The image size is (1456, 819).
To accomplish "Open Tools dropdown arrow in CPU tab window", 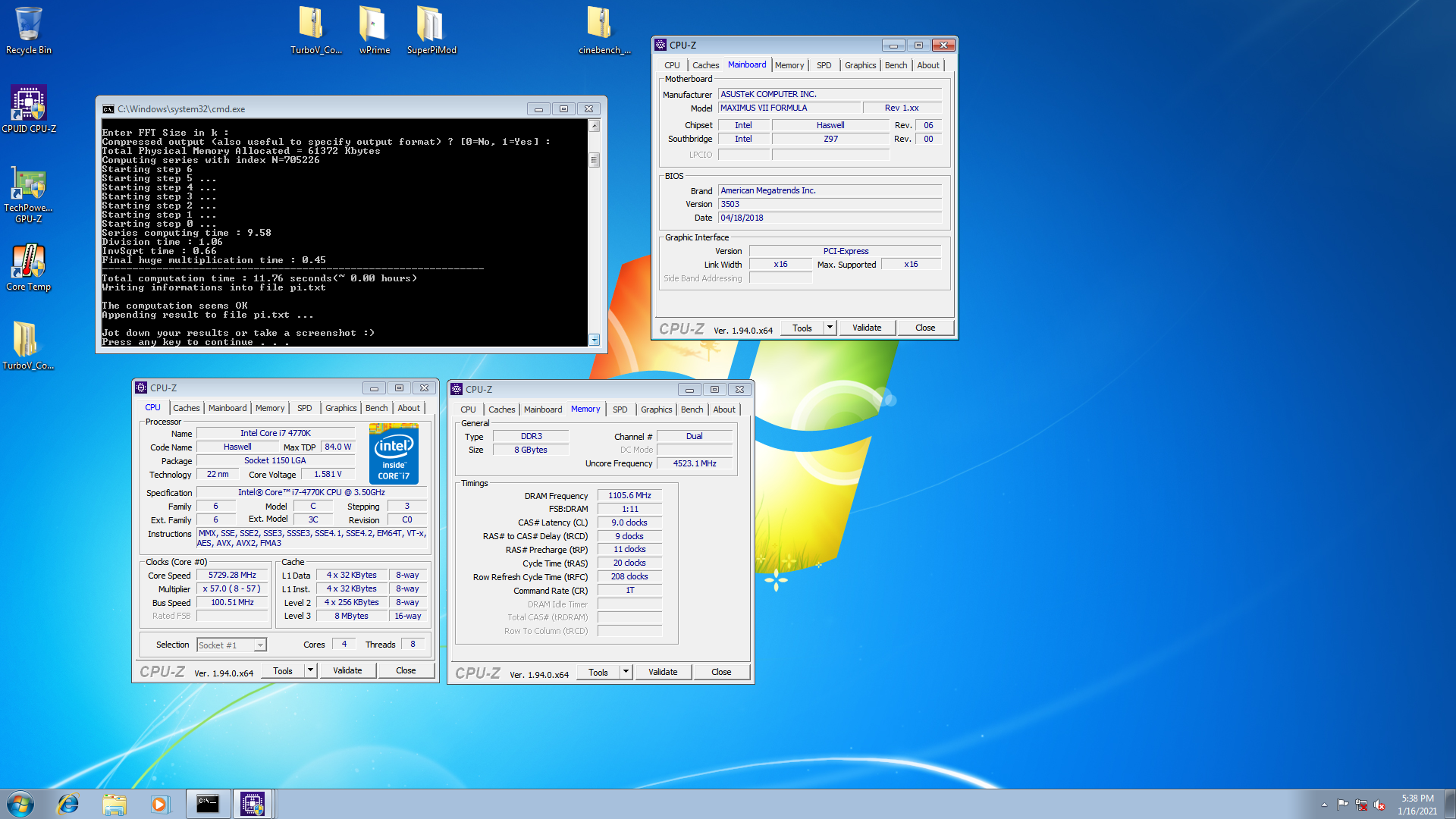I will tap(310, 670).
